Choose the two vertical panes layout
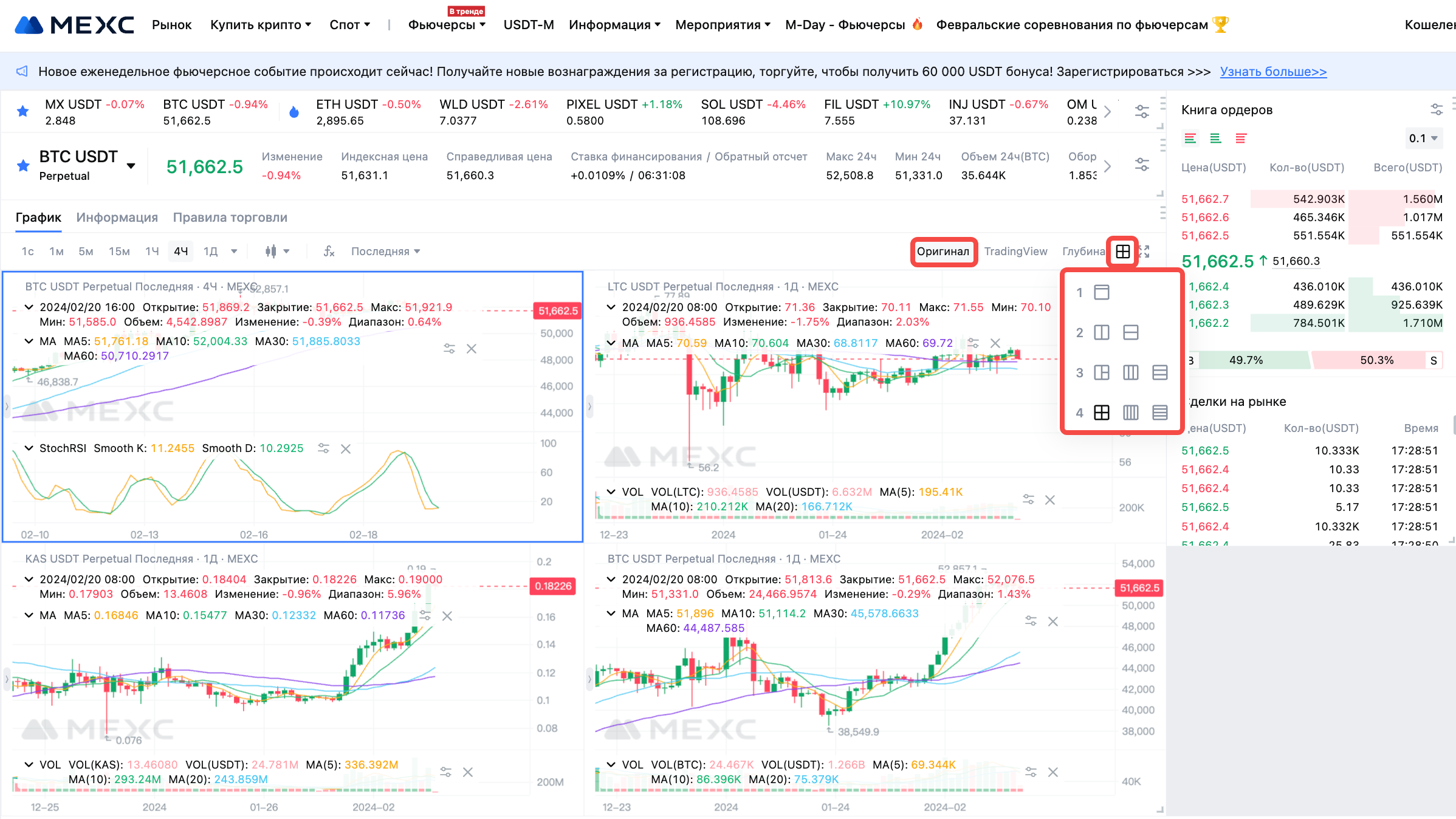1456x819 pixels. click(x=1101, y=332)
